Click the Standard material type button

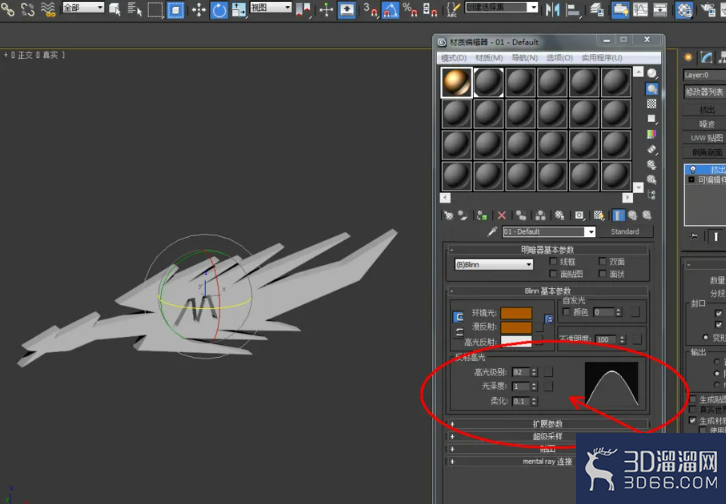click(x=625, y=231)
